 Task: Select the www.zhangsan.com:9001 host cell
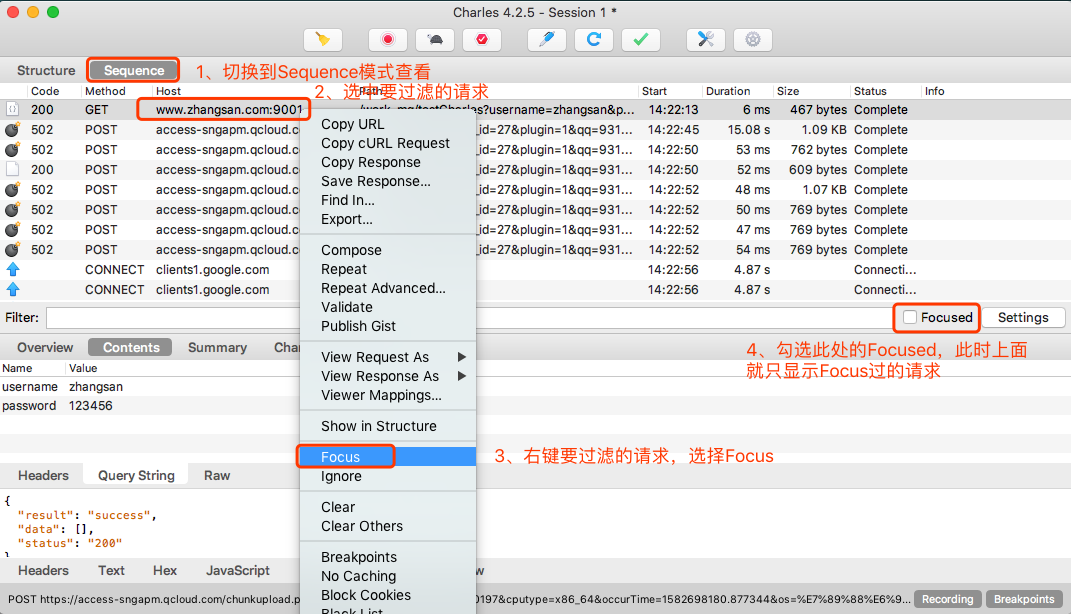[229, 109]
